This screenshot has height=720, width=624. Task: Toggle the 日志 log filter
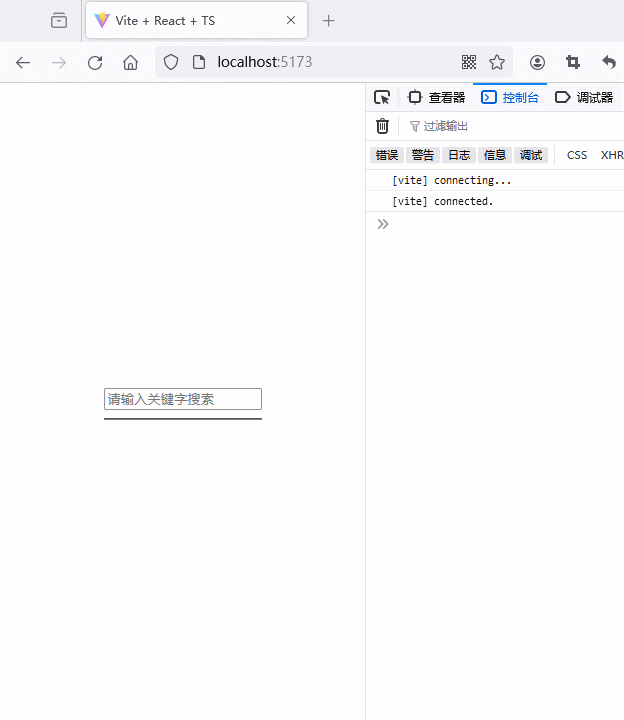point(459,155)
